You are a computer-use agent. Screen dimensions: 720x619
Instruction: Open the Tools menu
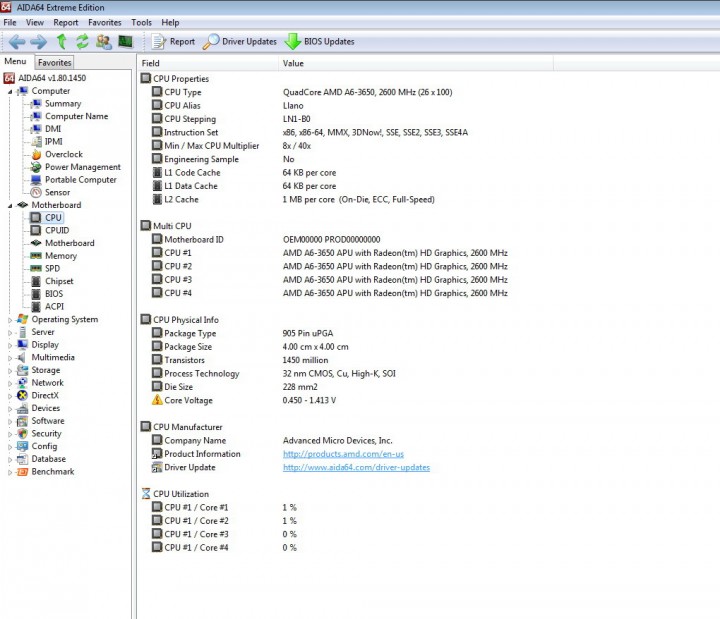[x=141, y=23]
